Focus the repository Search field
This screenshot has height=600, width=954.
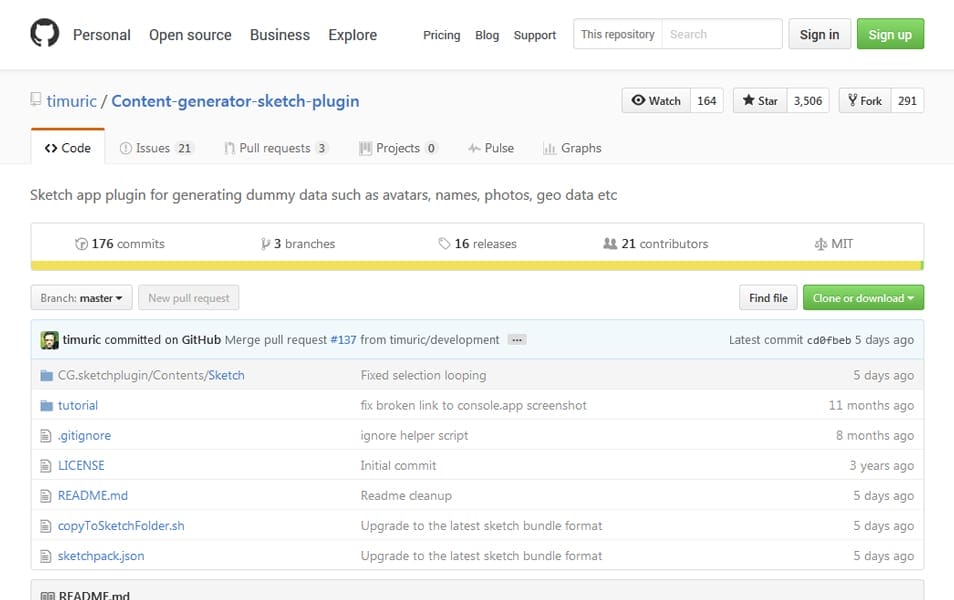720,34
